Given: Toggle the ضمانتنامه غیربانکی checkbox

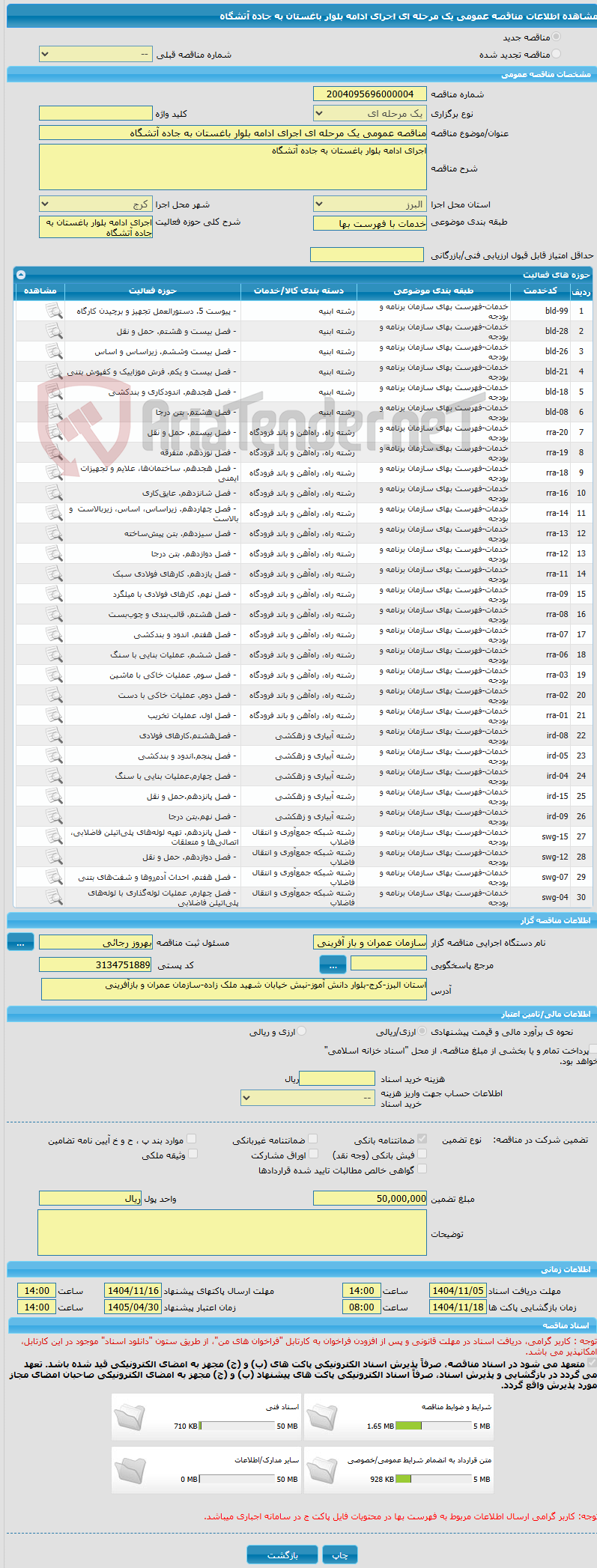Looking at the screenshot, I should point(313,1139).
